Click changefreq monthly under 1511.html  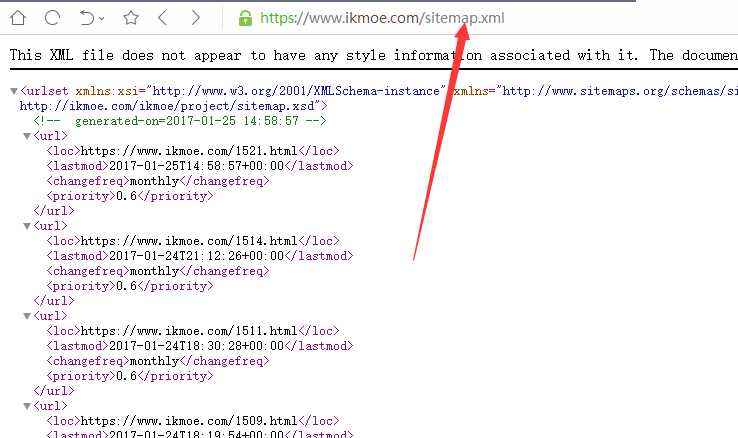pos(154,361)
